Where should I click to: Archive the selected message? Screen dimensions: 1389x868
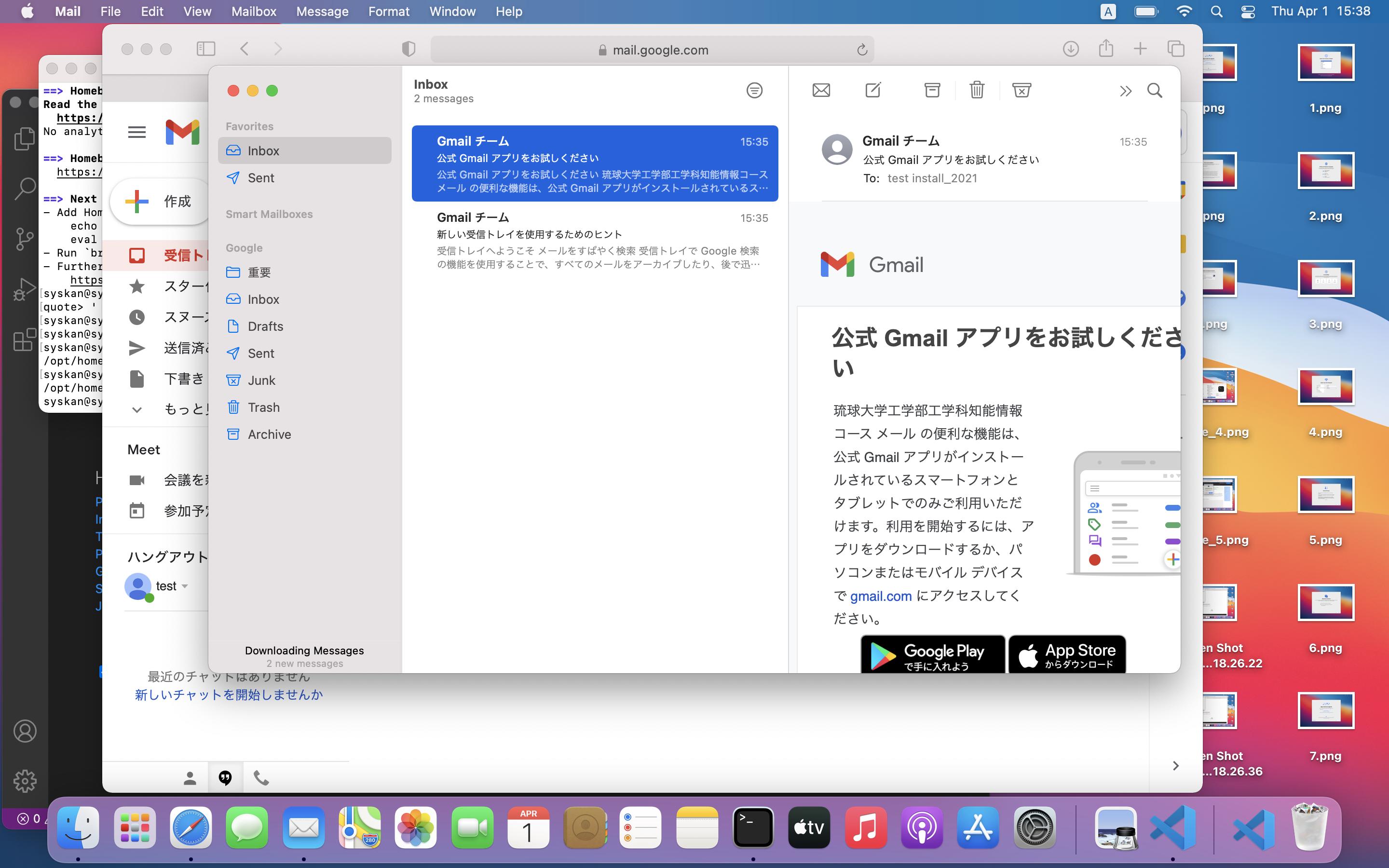coord(932,90)
